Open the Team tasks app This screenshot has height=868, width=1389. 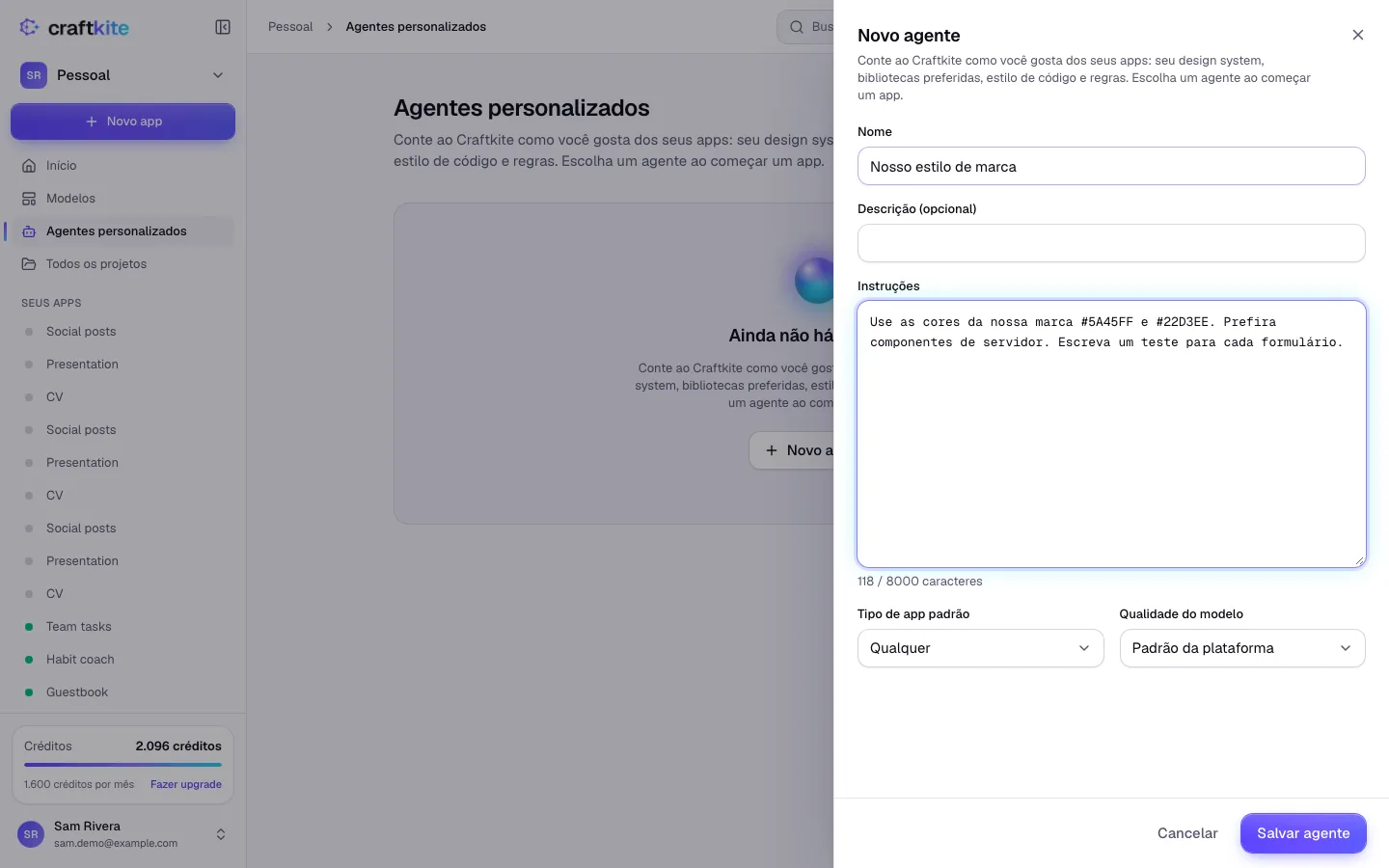(x=123, y=627)
